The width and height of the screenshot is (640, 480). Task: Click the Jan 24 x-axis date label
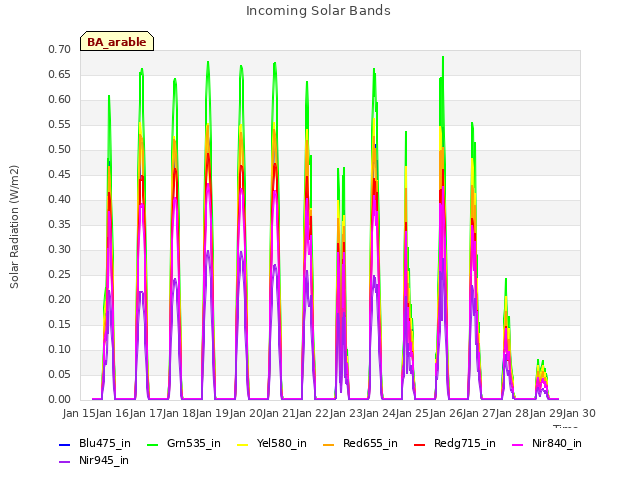point(380,413)
